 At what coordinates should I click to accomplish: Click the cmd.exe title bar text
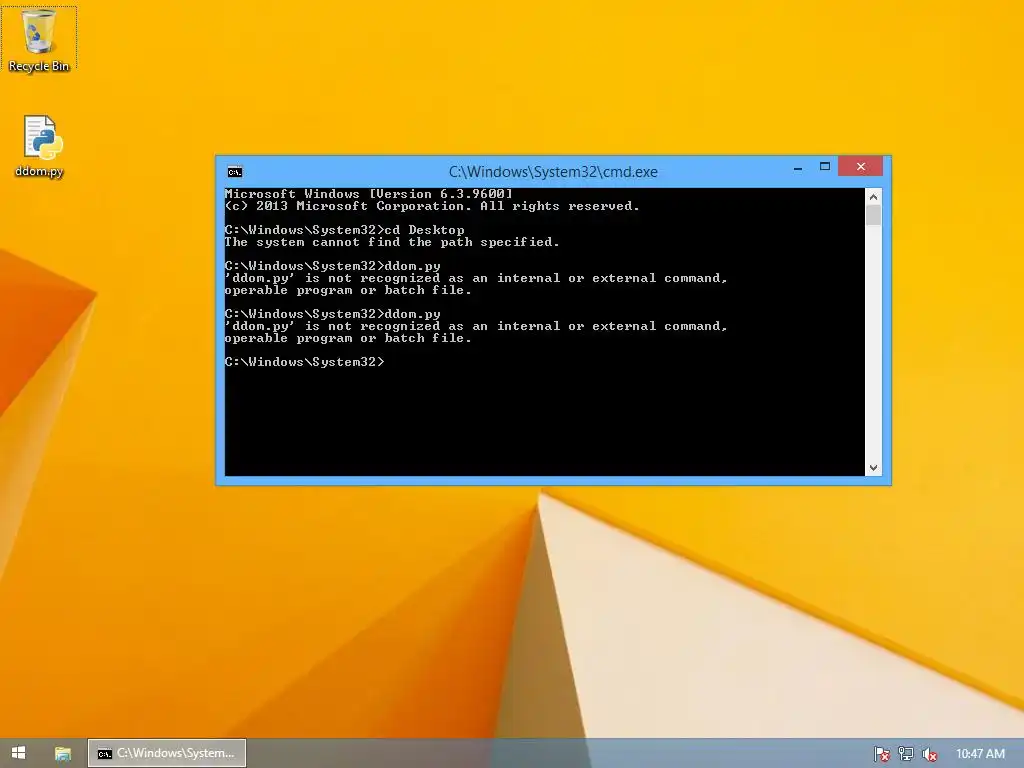(x=552, y=172)
